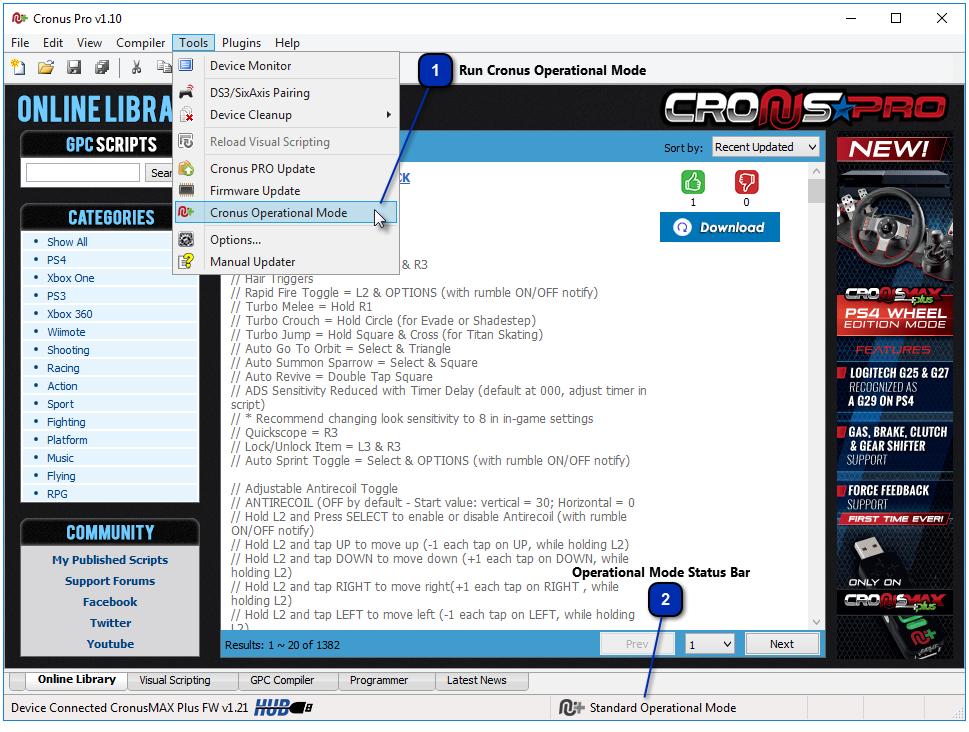Click the Device Monitor menu icon
Viewport: 969px width, 732px height.
point(186,65)
